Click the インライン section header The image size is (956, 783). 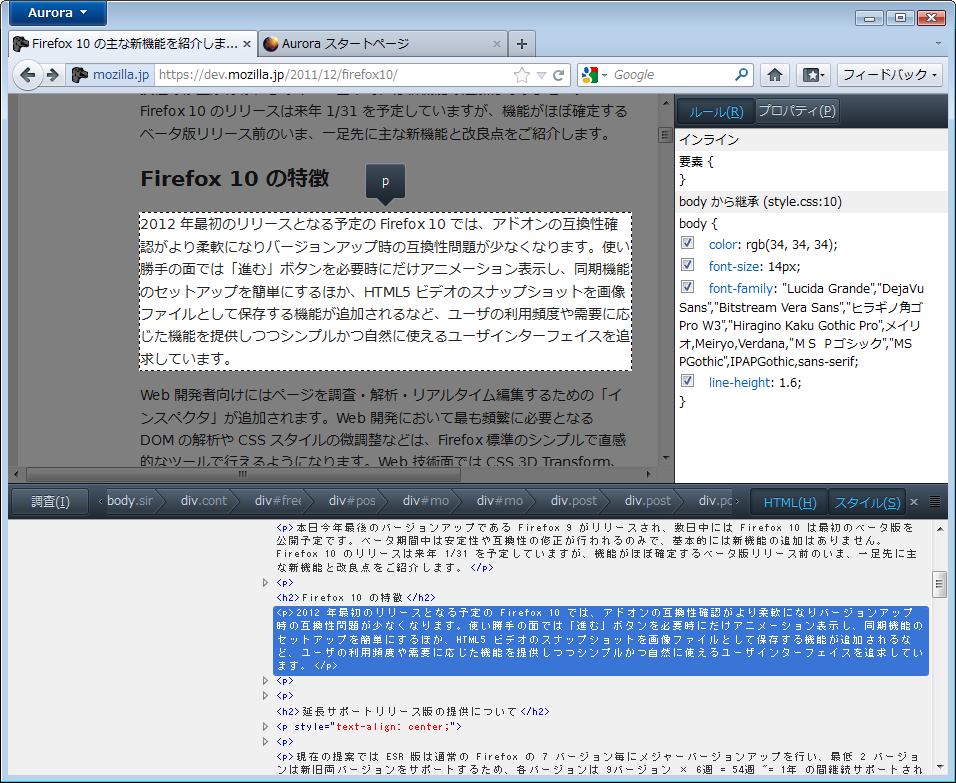pos(812,140)
